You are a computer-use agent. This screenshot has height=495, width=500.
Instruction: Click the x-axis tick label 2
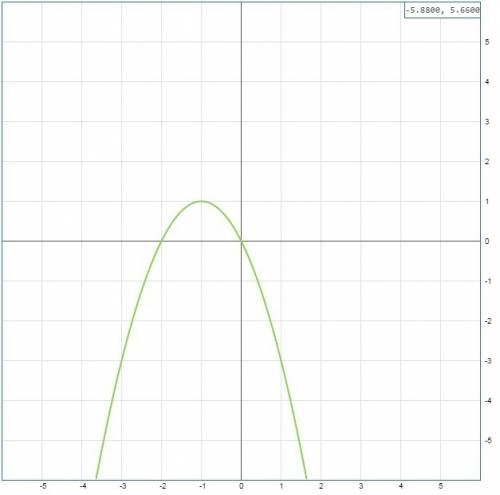321,486
